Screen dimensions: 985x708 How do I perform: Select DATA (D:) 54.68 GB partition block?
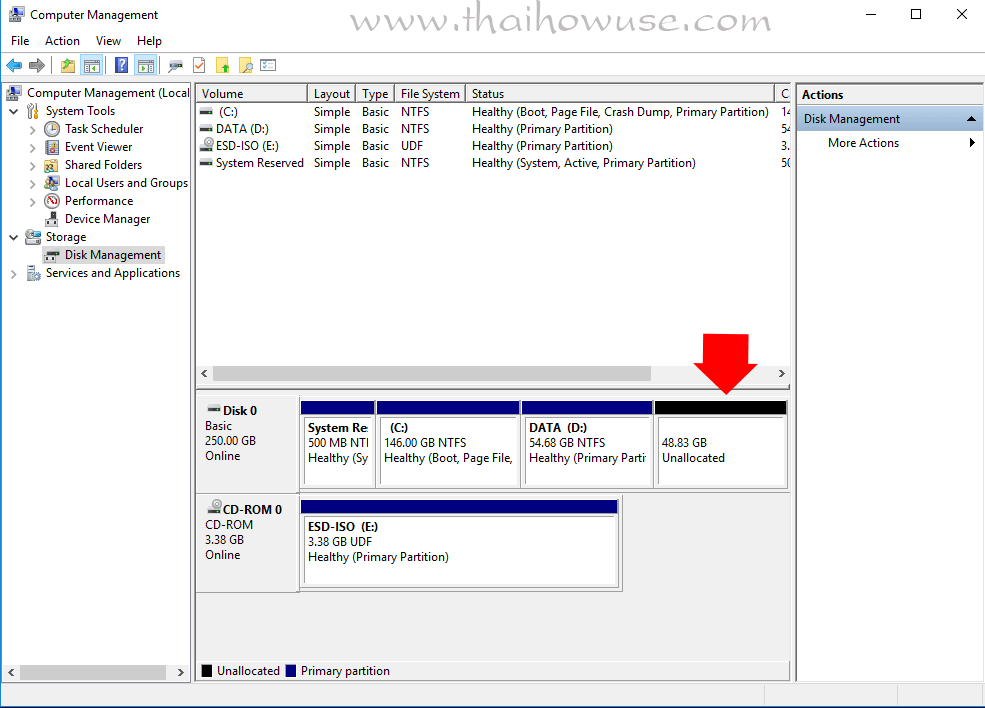coord(587,444)
